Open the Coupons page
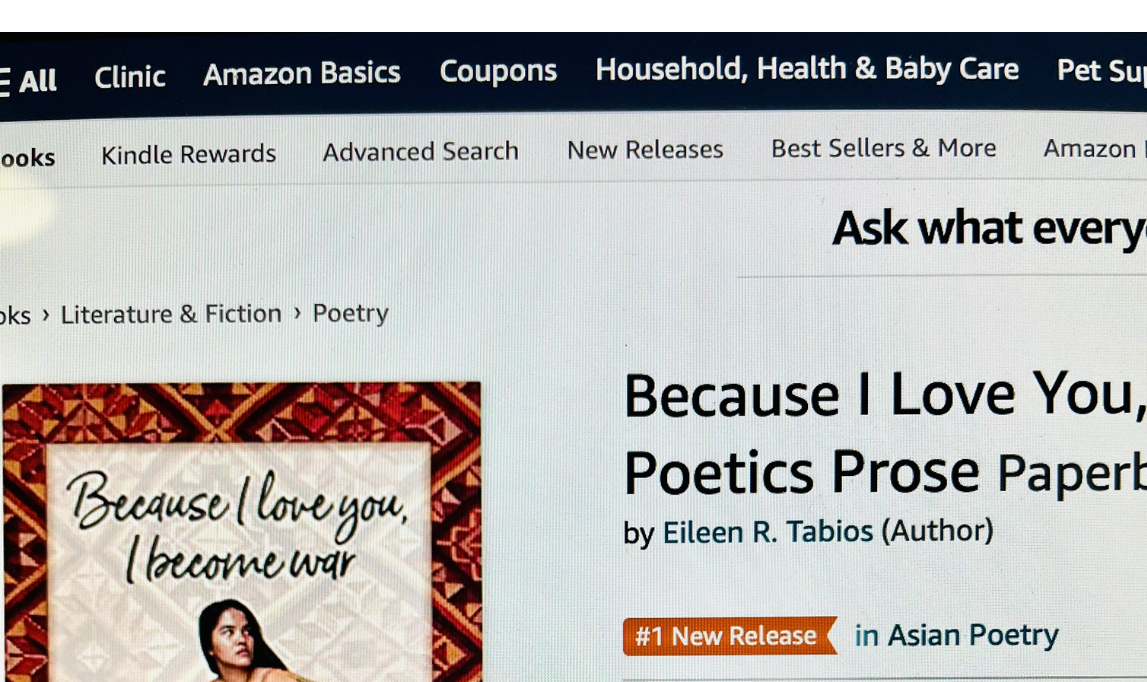The height and width of the screenshot is (682, 1147). point(498,71)
